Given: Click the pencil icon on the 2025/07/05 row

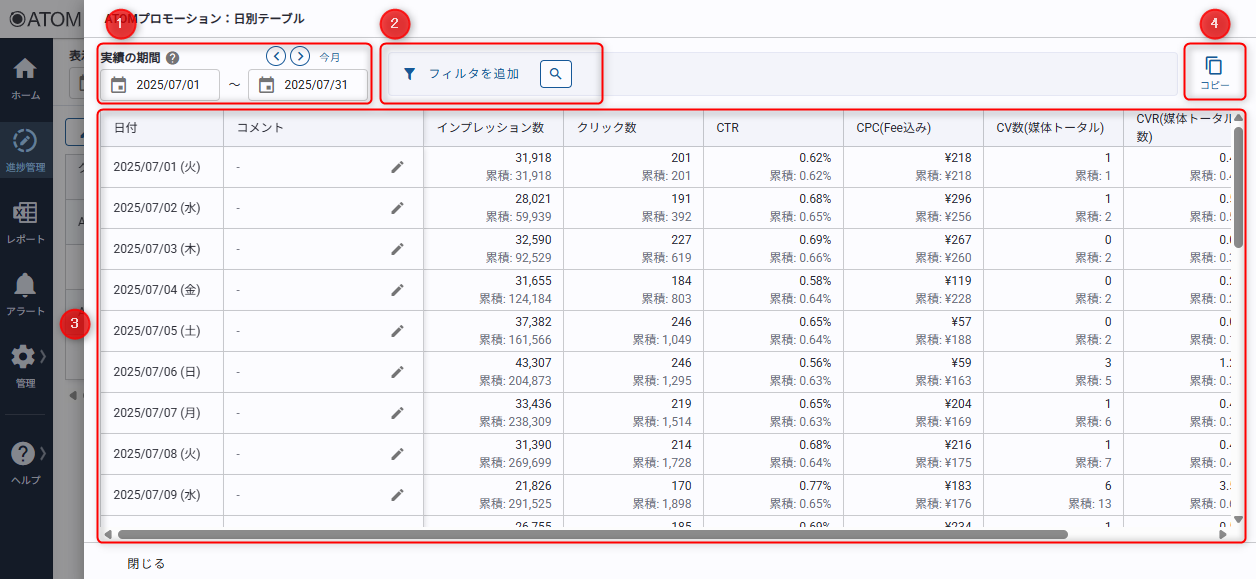Looking at the screenshot, I should coord(397,331).
